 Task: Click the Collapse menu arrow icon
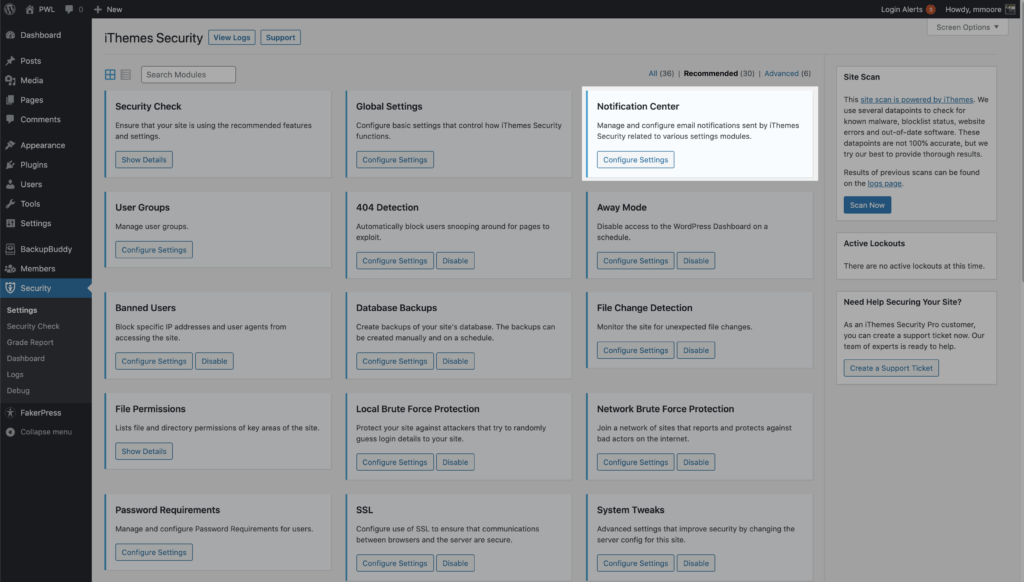click(x=10, y=432)
